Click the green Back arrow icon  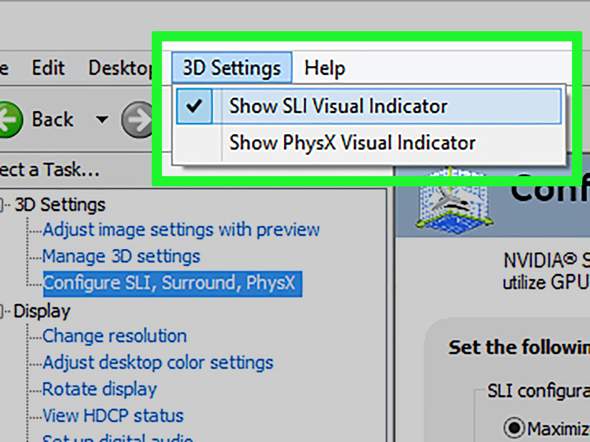[x=10, y=120]
